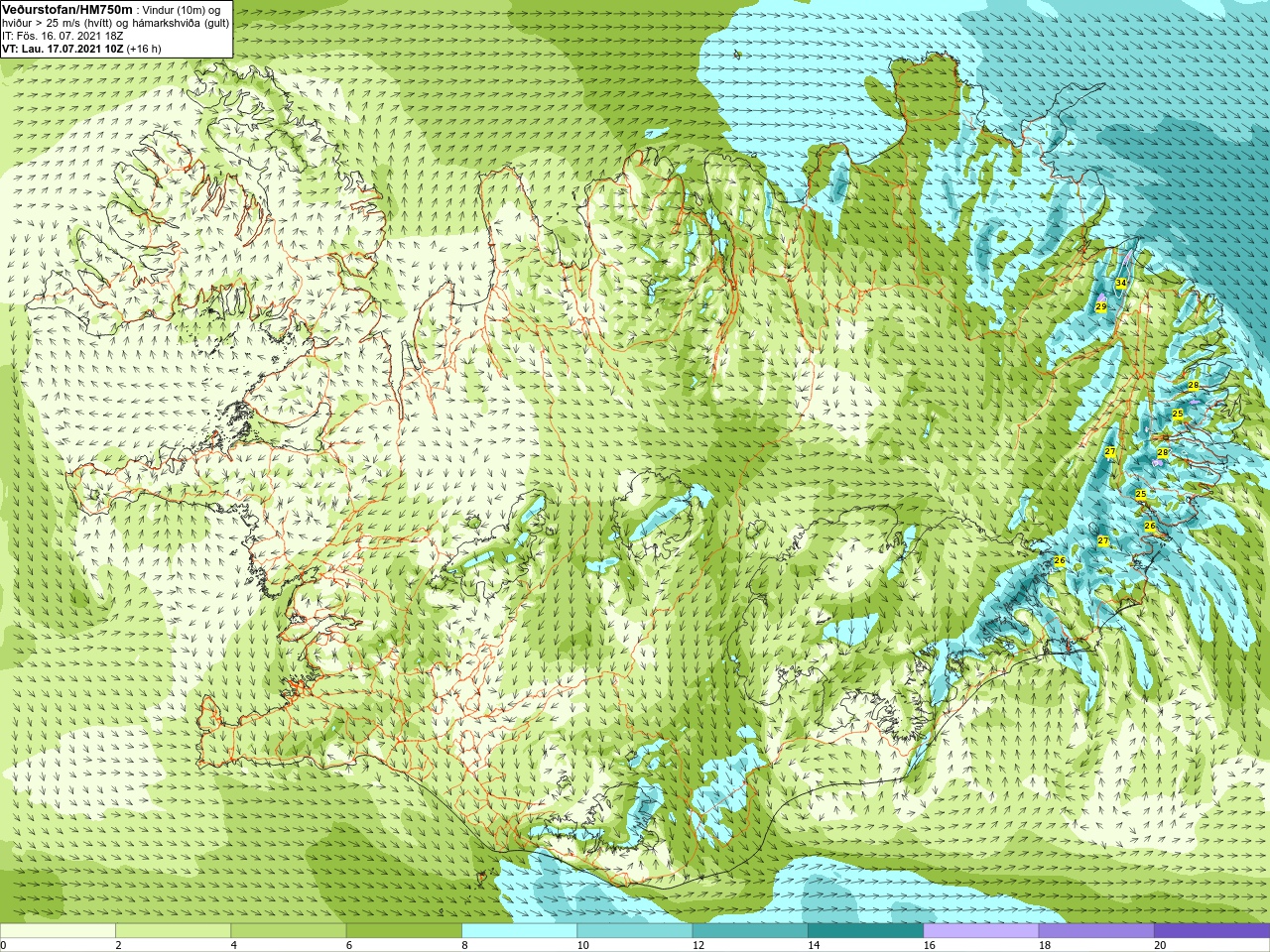Click the Veðurstofan/HM750m title text
Screen dimensions: 1270x952
click(67, 9)
